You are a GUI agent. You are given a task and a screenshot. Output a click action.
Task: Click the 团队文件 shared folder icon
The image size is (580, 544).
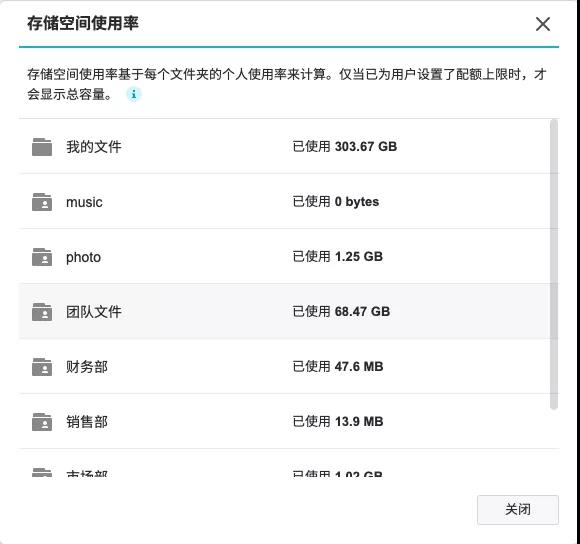42,312
